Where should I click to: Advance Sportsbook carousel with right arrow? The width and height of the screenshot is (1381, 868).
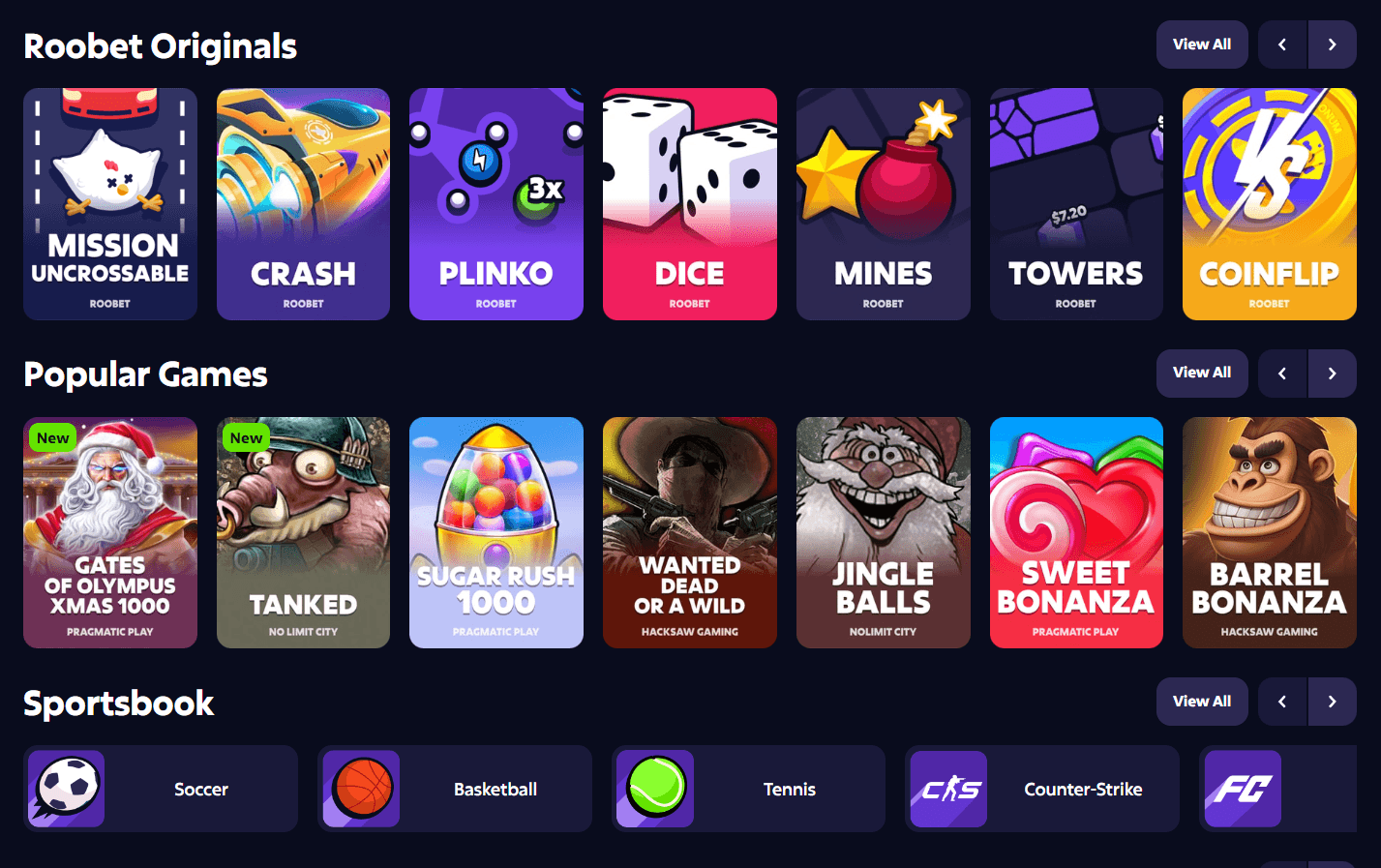(1333, 702)
